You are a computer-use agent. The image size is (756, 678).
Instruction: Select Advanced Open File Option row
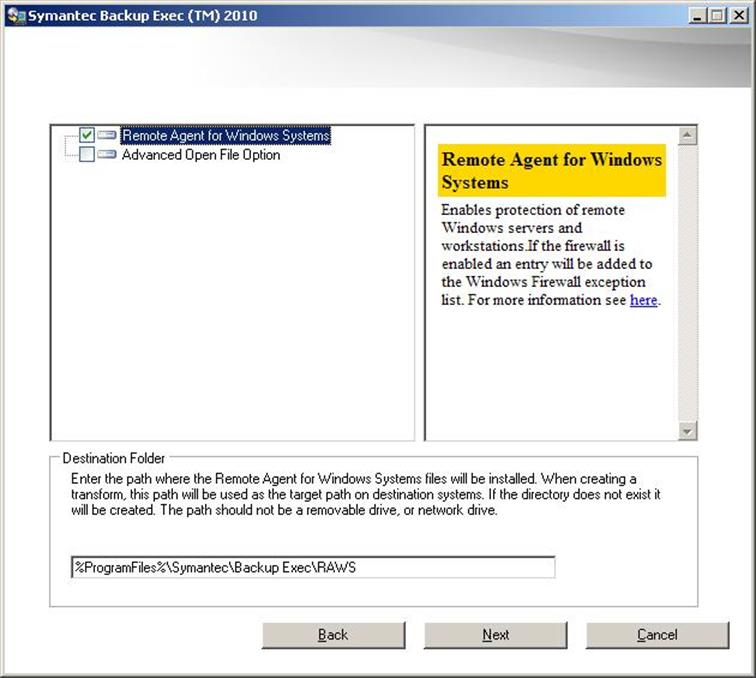pyautogui.click(x=201, y=155)
